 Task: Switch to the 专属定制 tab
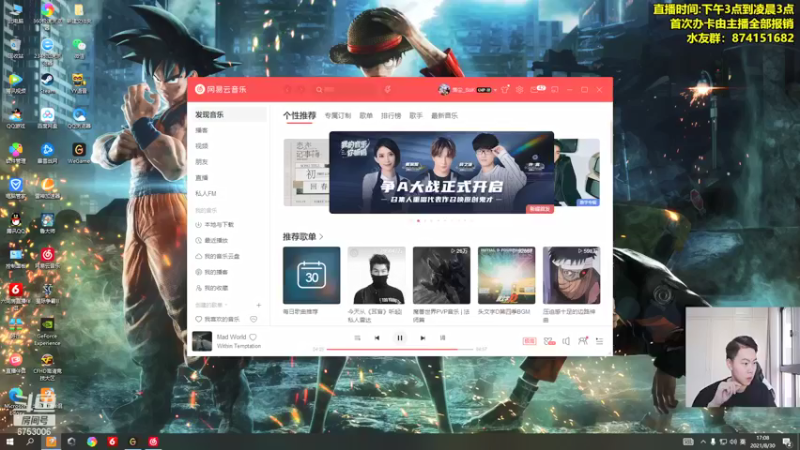(338, 116)
